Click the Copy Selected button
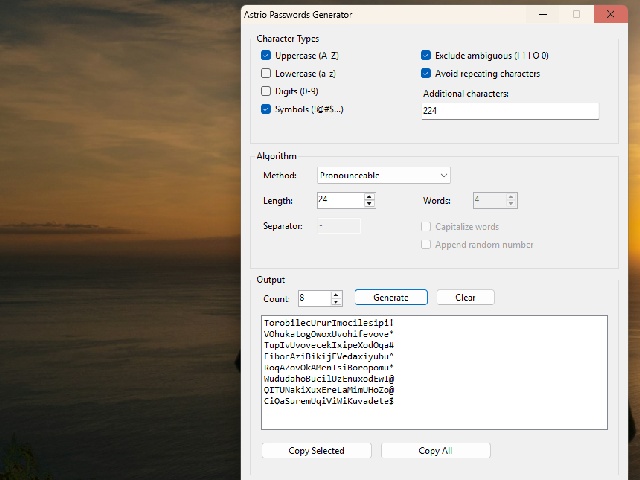 (316, 451)
